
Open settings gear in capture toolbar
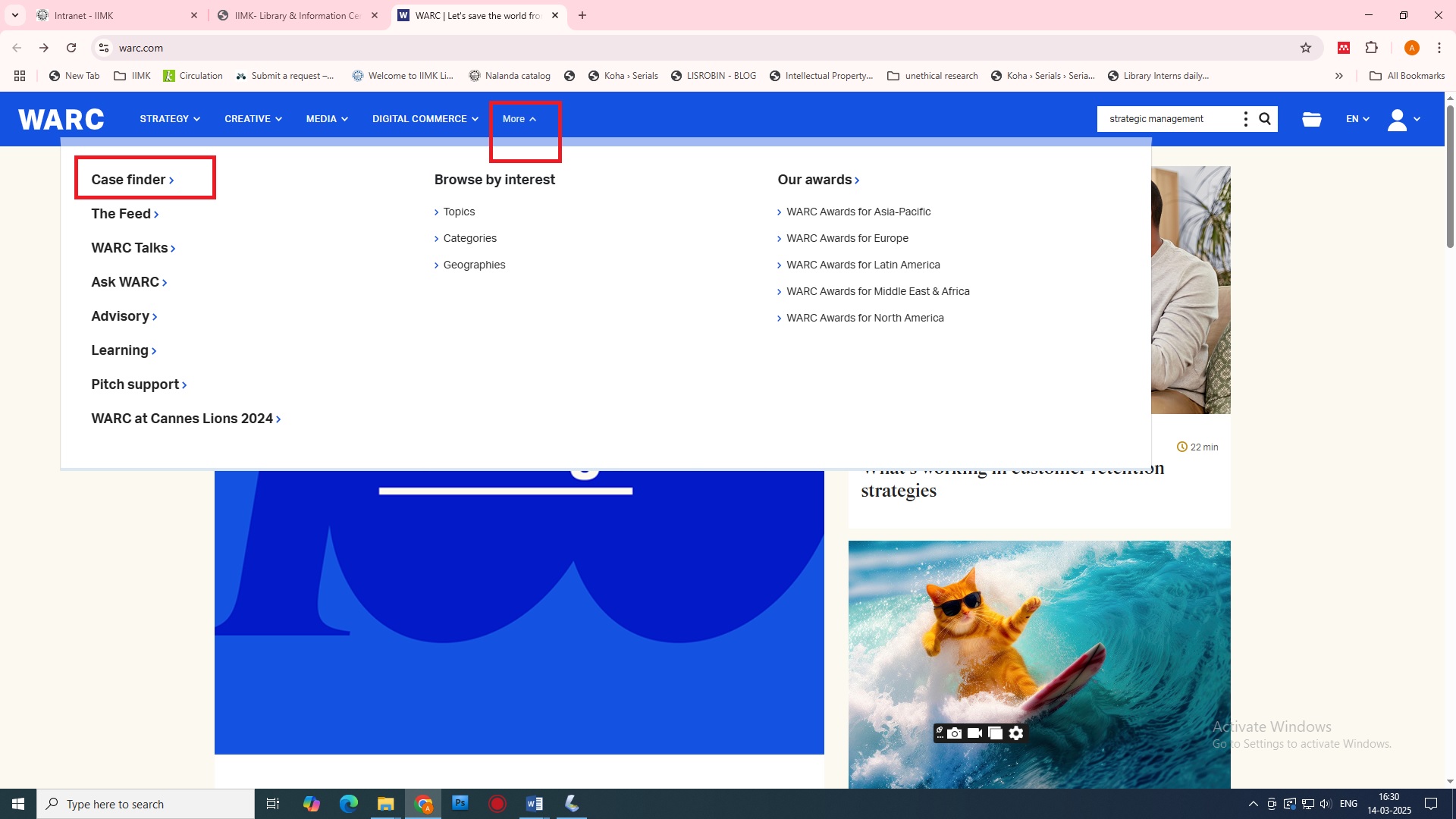tap(1016, 733)
